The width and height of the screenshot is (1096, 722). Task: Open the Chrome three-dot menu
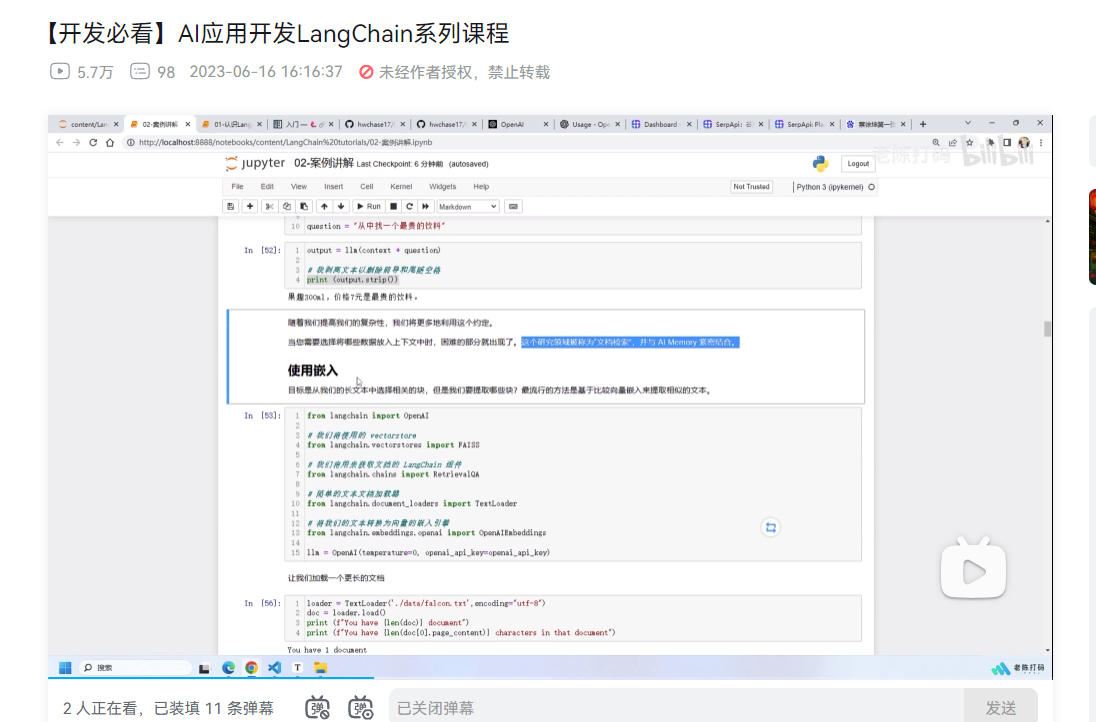coord(1041,143)
